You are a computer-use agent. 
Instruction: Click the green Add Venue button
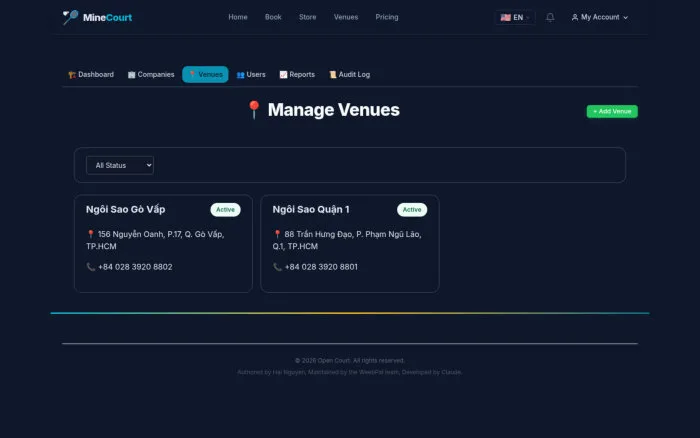click(612, 111)
